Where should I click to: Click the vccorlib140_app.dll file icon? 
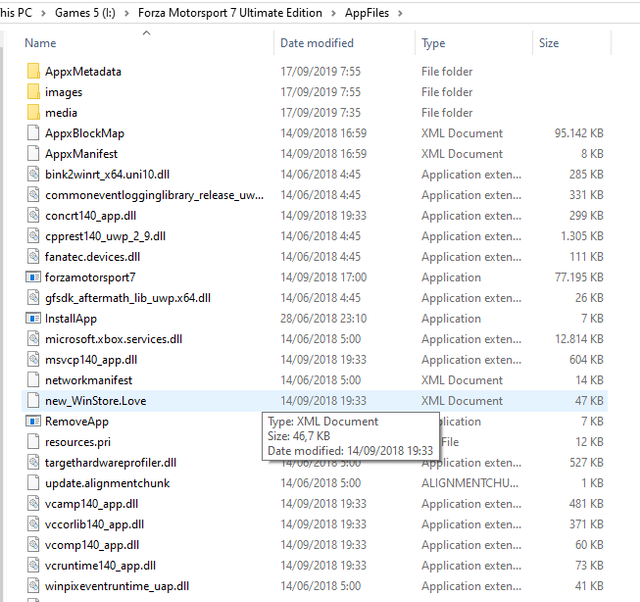pyautogui.click(x=33, y=524)
